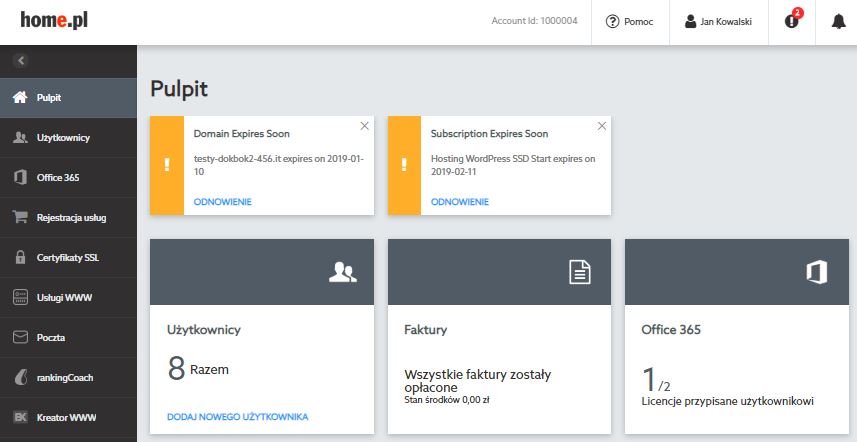Open Pomoc help in the top bar

point(630,22)
